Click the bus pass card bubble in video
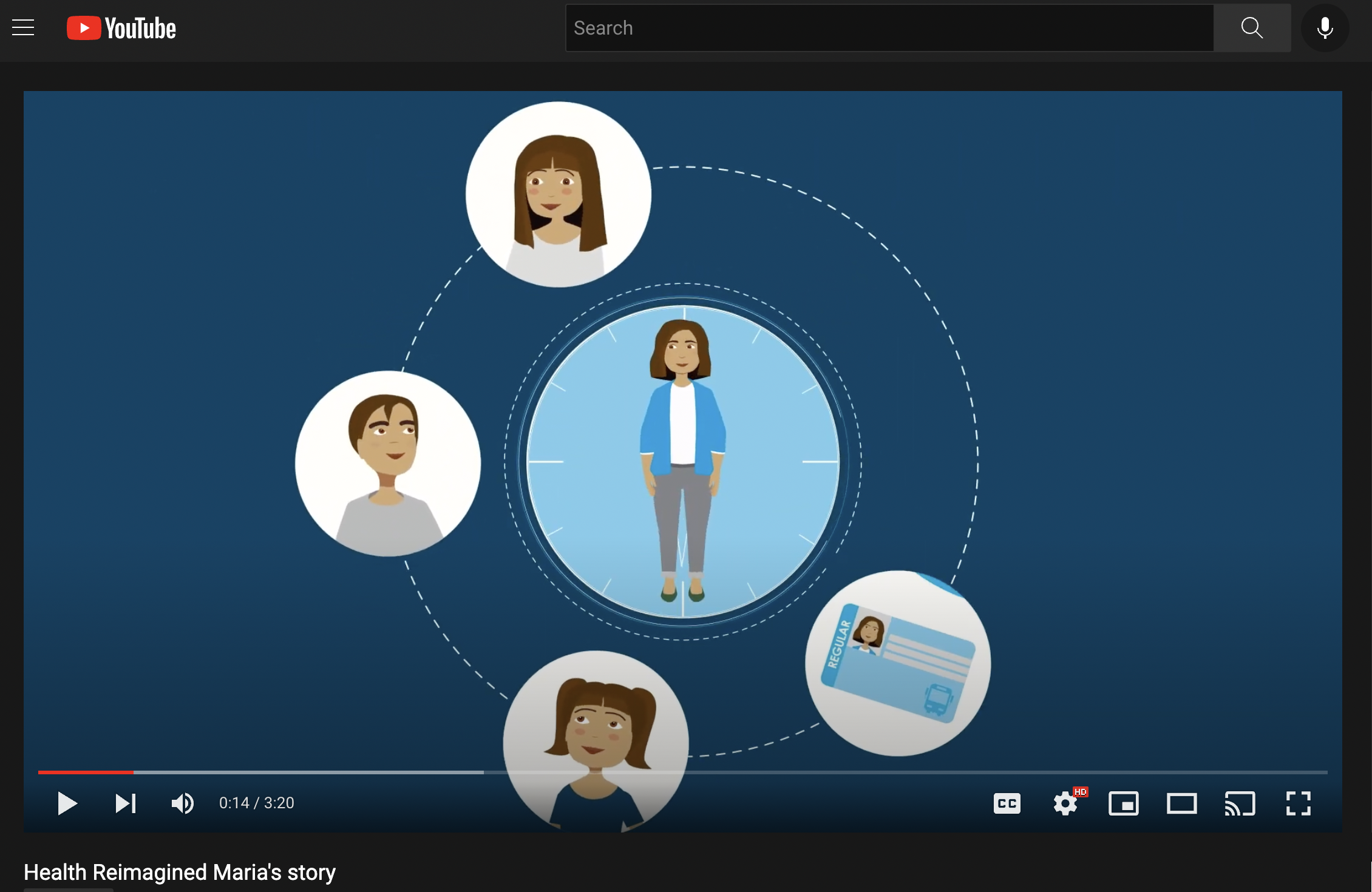The image size is (1372, 892). (x=897, y=663)
